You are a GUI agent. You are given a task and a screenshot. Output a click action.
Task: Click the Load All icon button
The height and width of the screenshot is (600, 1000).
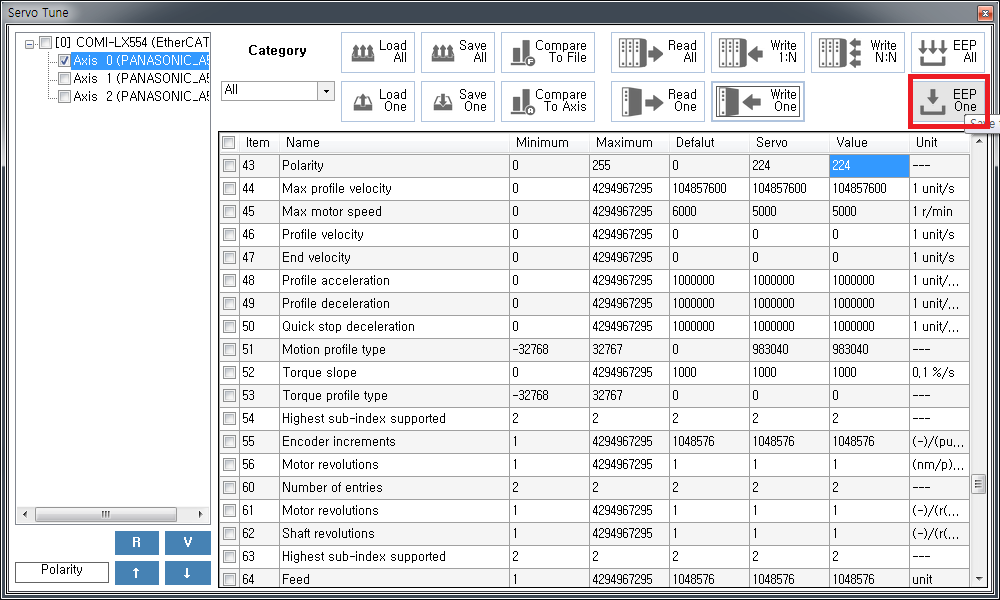click(x=377, y=52)
